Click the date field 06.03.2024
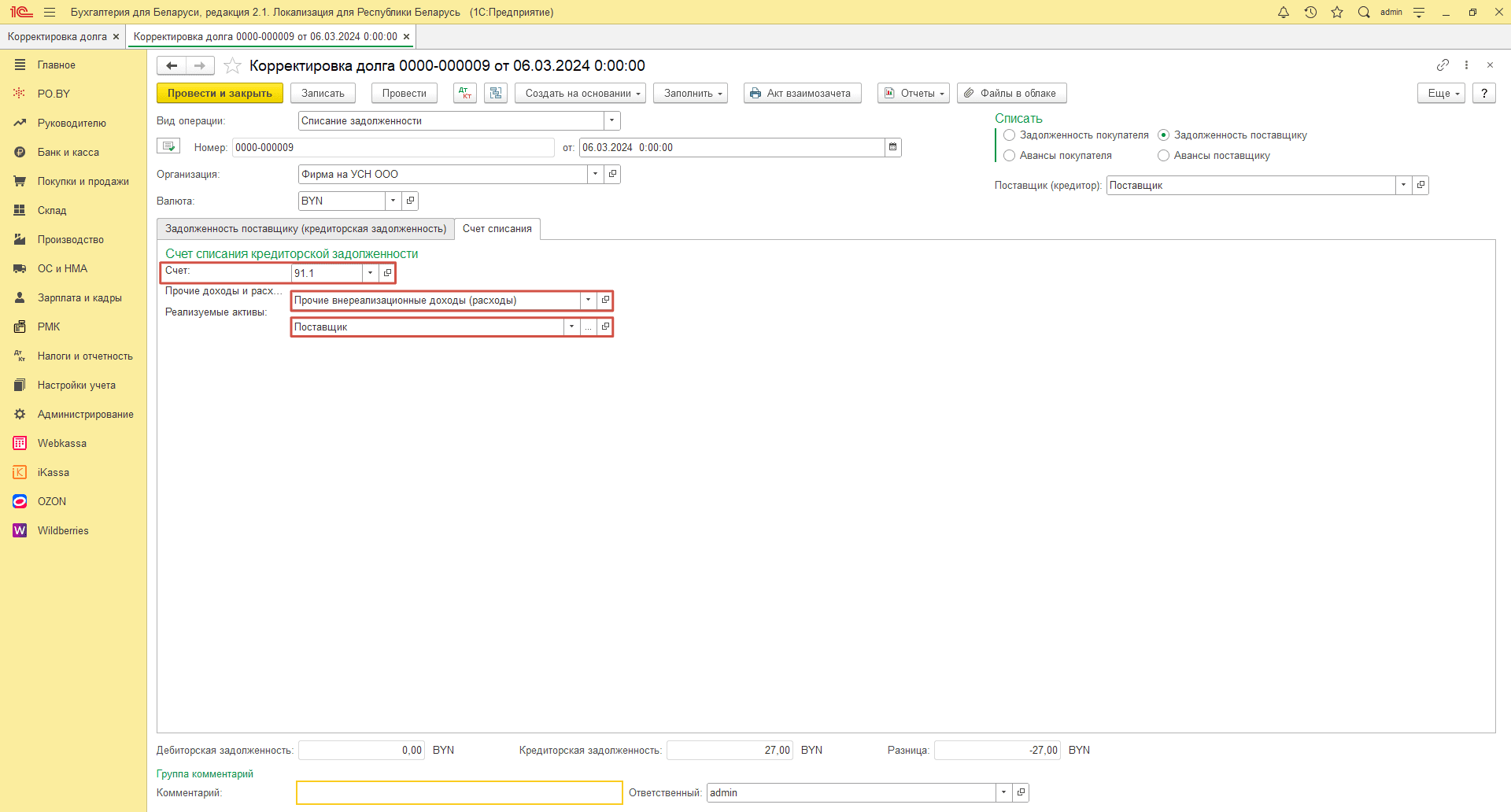This screenshot has width=1511, height=812. point(732,147)
